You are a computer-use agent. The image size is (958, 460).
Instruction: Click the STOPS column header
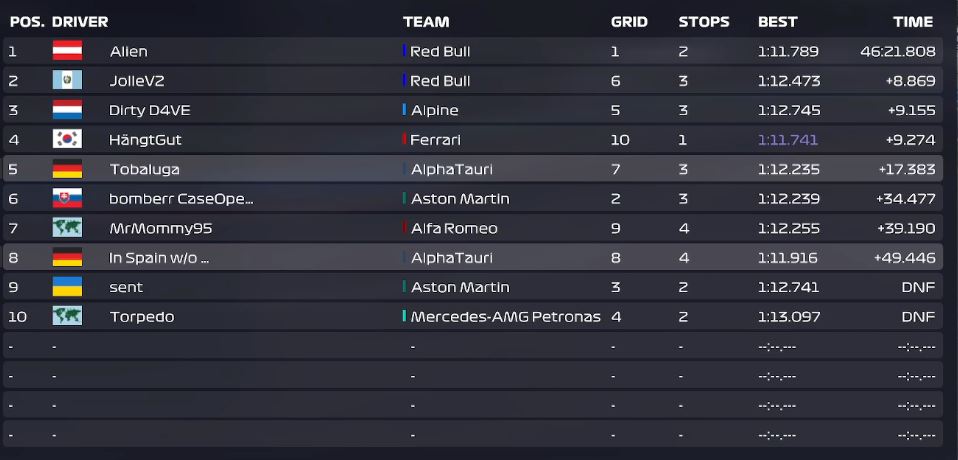tap(704, 22)
